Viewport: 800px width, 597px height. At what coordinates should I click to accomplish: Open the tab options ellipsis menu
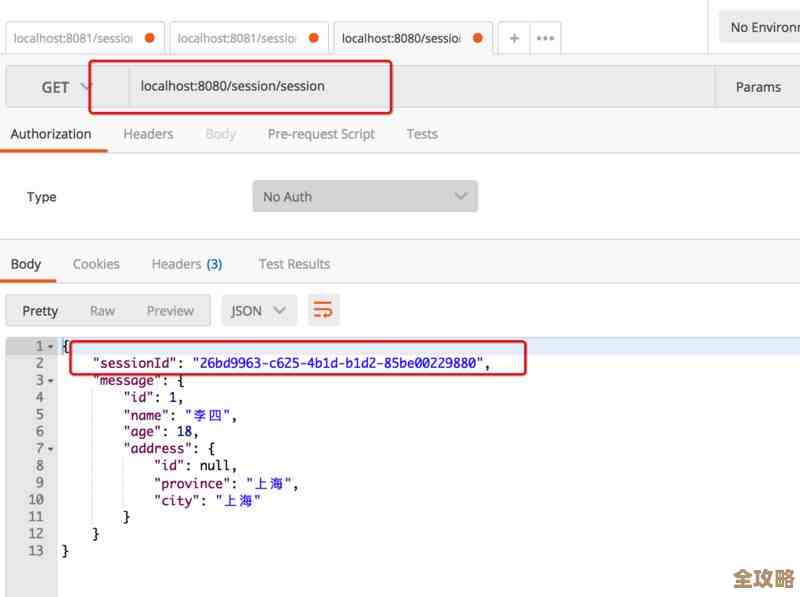tap(545, 38)
